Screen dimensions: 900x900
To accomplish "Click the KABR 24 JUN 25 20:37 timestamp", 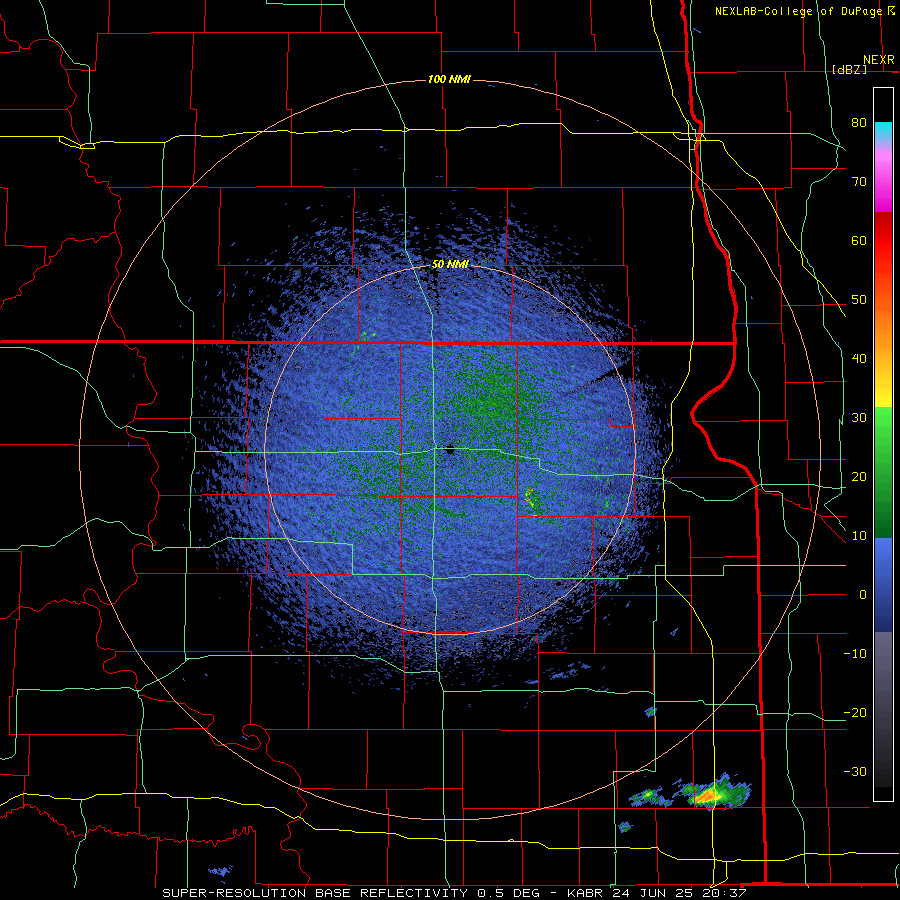I will tap(657, 893).
